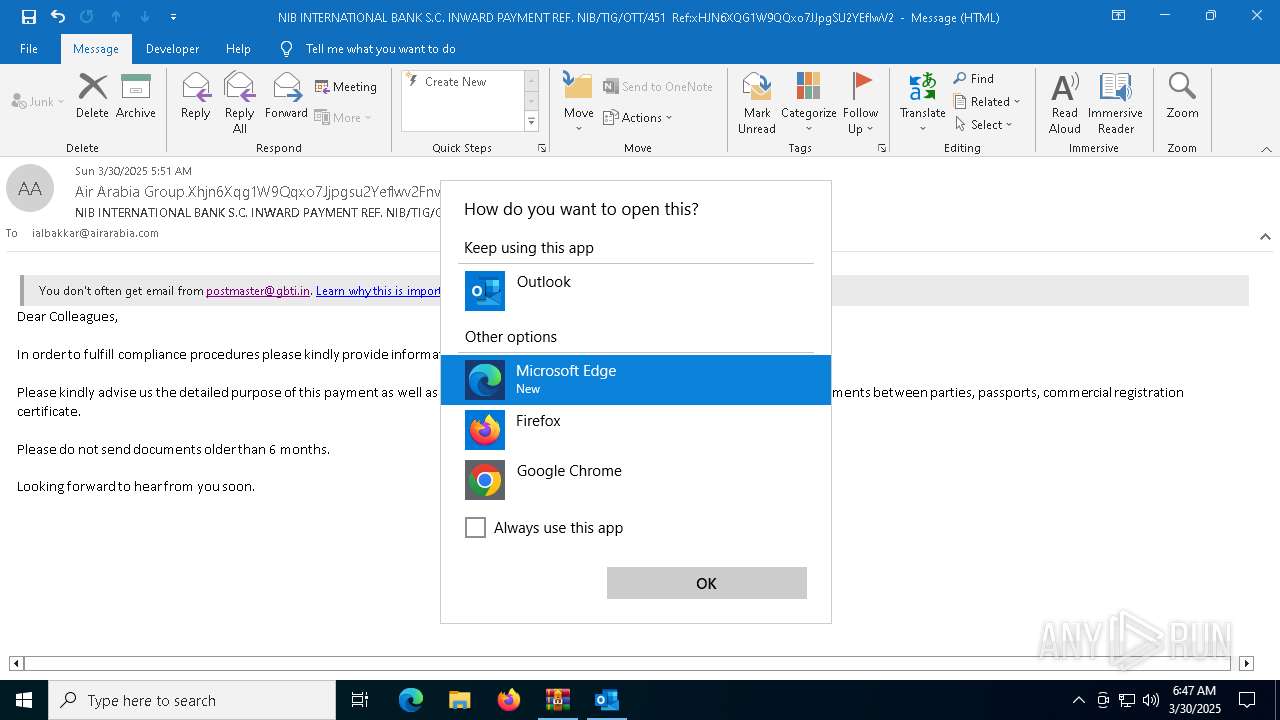The image size is (1280, 720).
Task: Open the Related dropdown
Action: [987, 101]
